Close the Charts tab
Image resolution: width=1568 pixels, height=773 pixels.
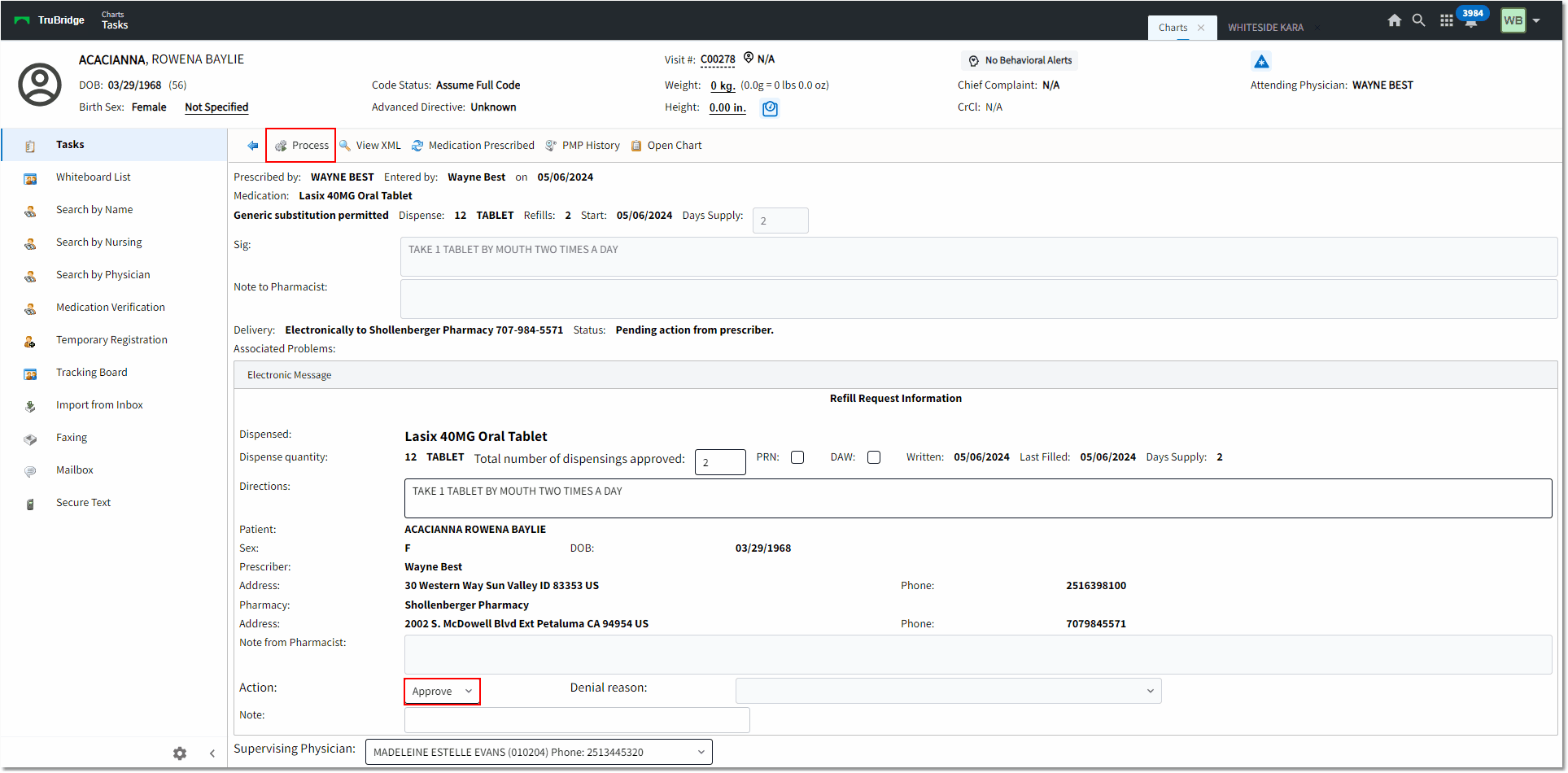tap(1201, 28)
